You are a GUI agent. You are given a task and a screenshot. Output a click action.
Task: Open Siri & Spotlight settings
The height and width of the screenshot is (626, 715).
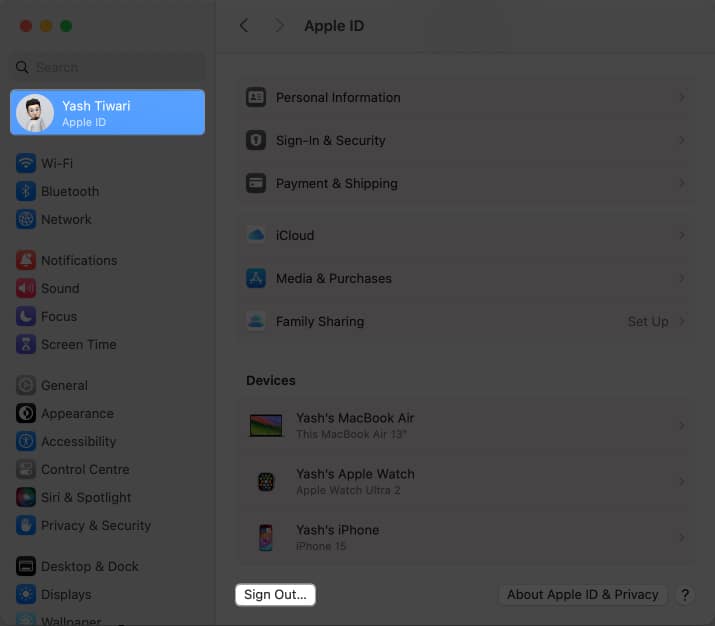coord(108,497)
